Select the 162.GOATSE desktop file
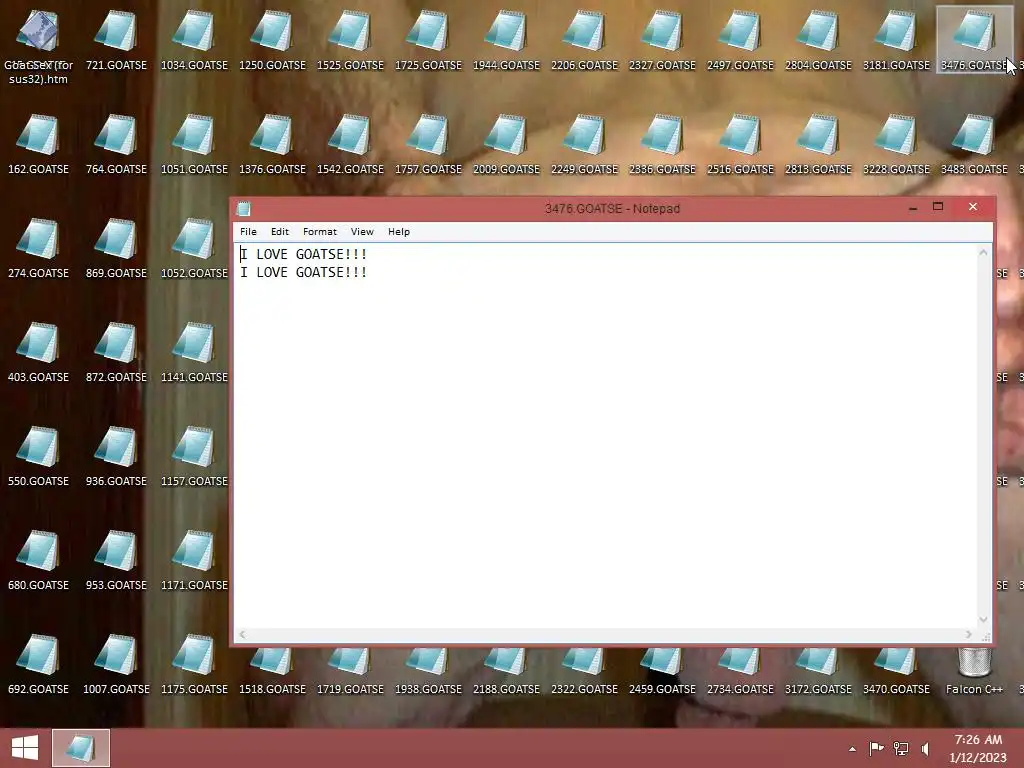 [x=38, y=144]
